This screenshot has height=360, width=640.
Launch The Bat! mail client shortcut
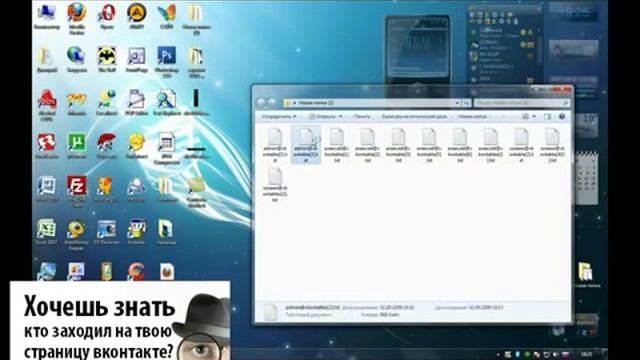[x=107, y=60]
